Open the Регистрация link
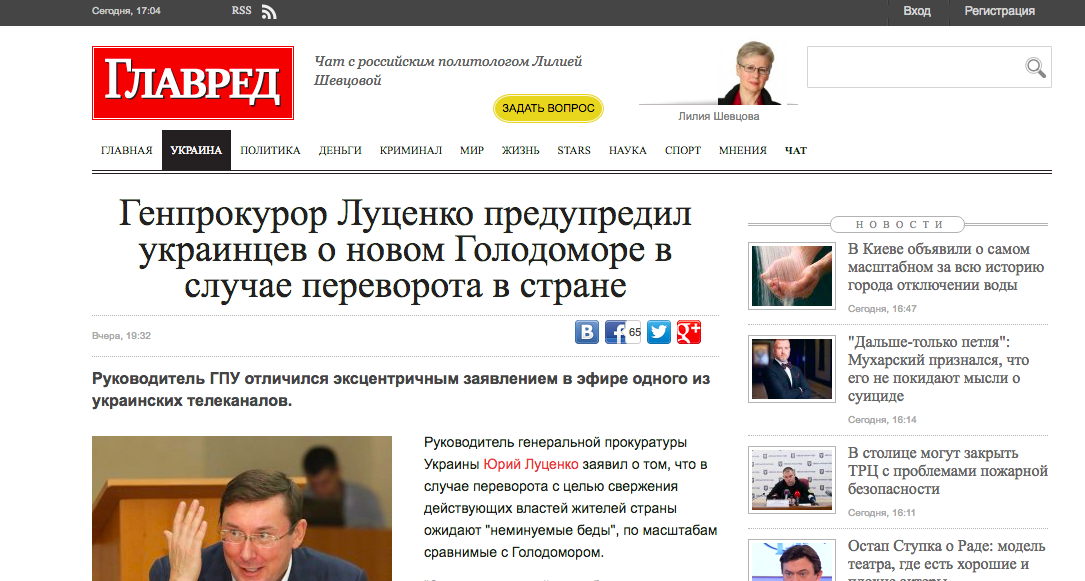The image size is (1085, 581). coord(999,11)
